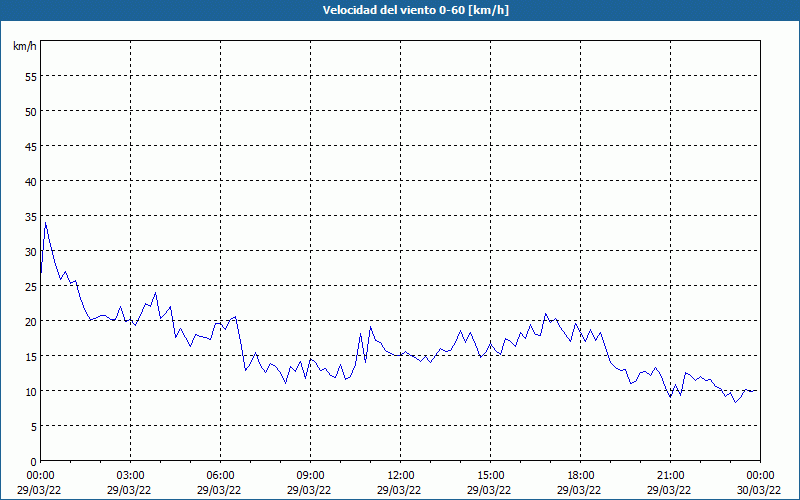Click the chart title 'Velocidad del viento 0-60 [km/h]'
The image size is (800, 500).
415,10
